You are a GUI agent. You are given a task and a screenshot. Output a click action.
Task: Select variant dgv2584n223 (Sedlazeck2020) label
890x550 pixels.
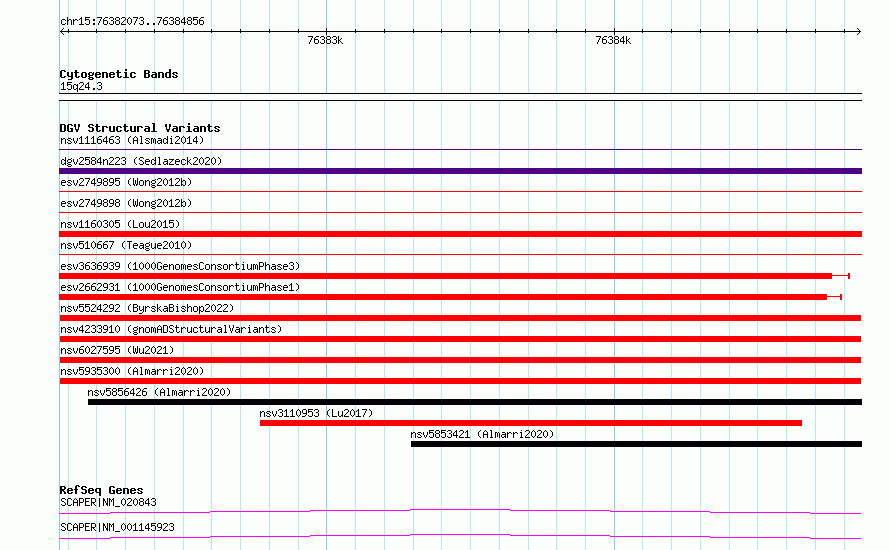click(x=141, y=161)
